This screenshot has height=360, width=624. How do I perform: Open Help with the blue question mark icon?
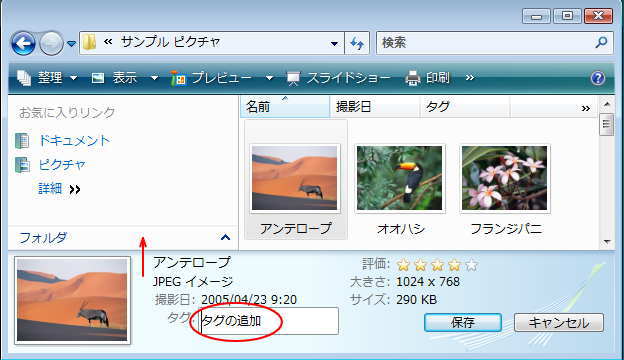[x=598, y=78]
